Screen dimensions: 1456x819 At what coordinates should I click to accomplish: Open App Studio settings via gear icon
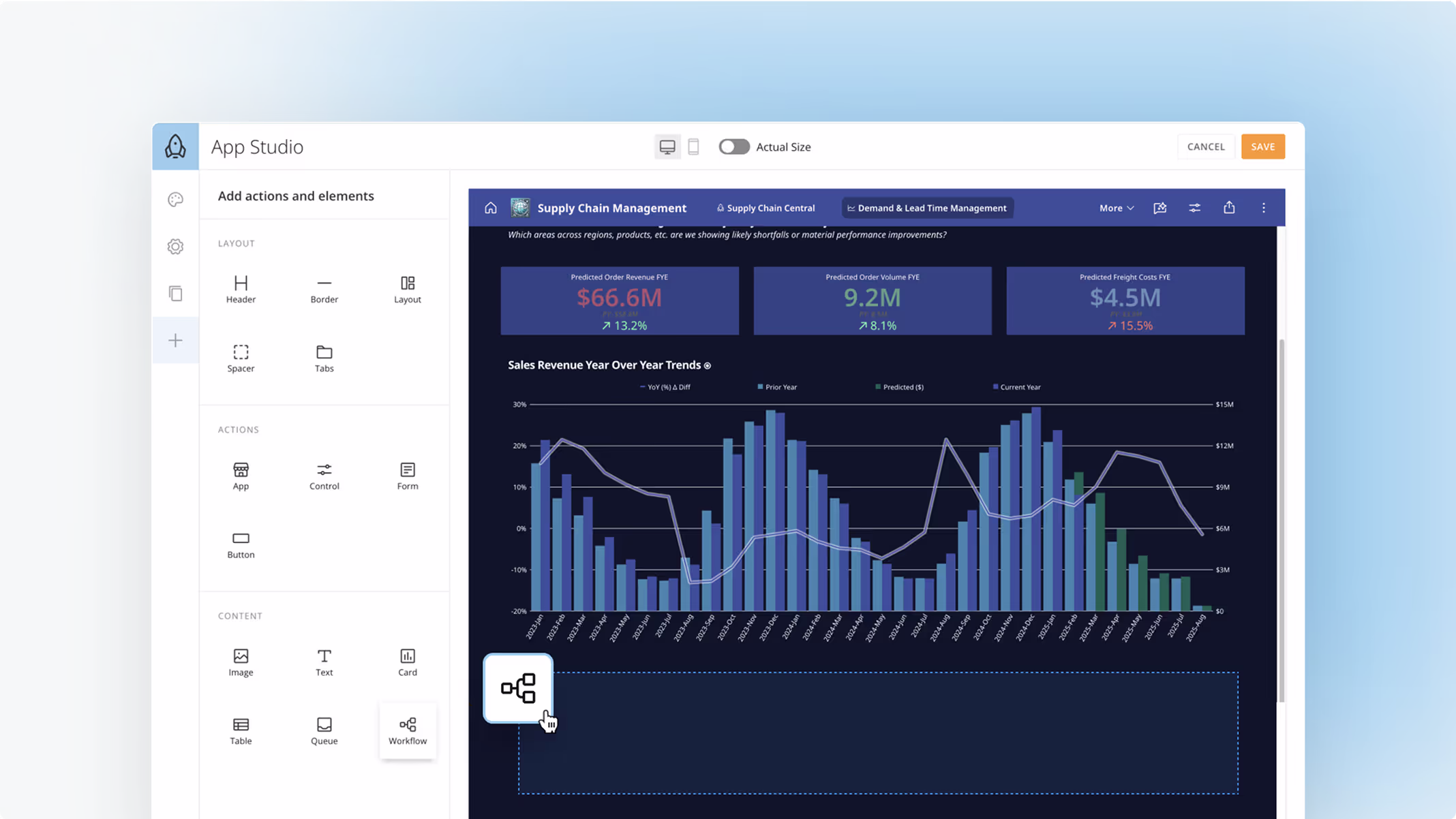(x=175, y=246)
